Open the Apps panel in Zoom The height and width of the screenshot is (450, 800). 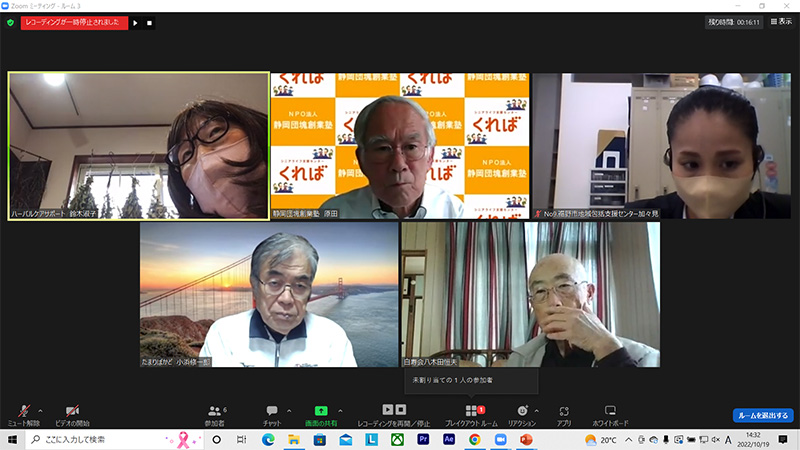[x=564, y=412]
